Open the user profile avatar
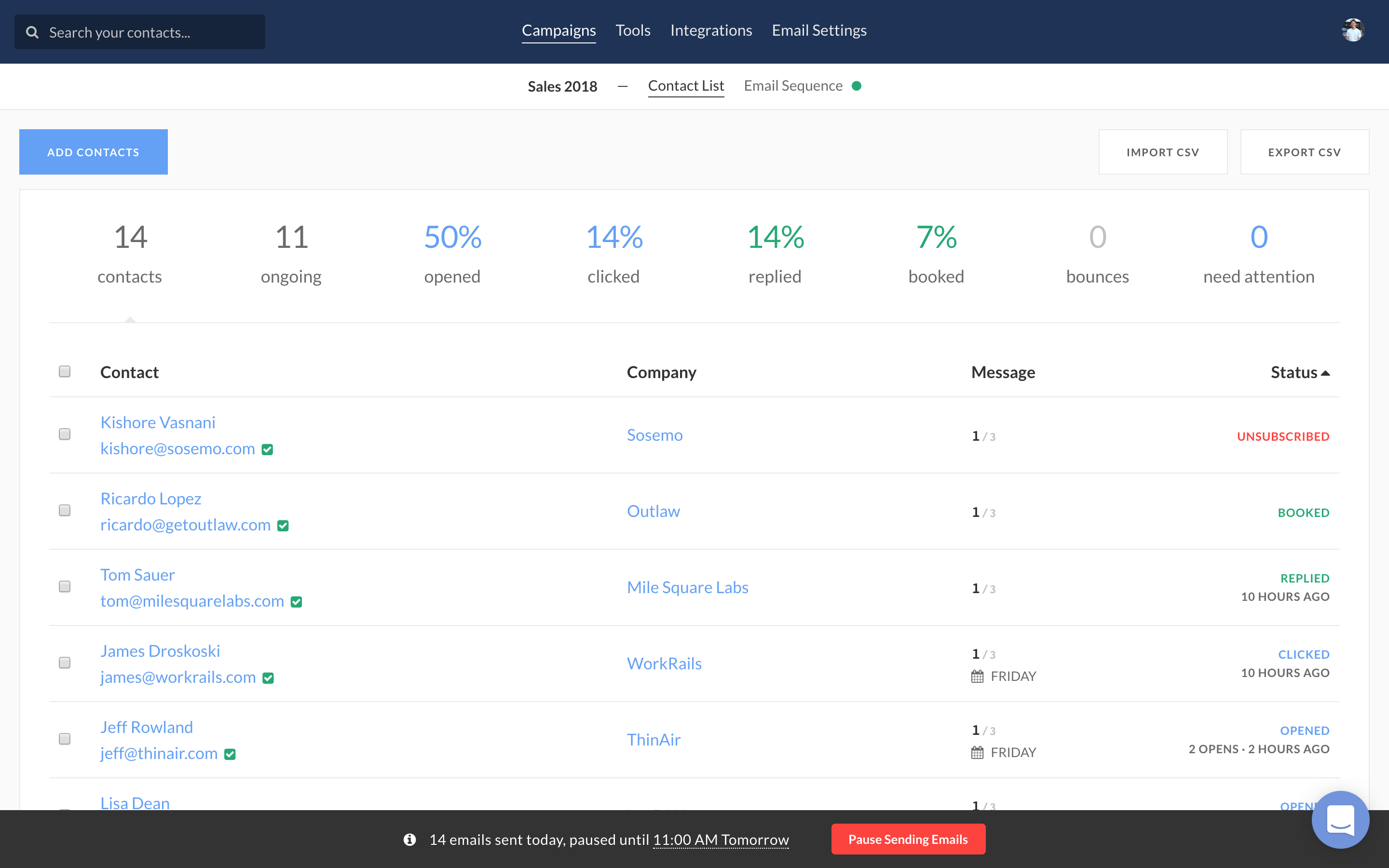The image size is (1389, 868). coord(1352,30)
